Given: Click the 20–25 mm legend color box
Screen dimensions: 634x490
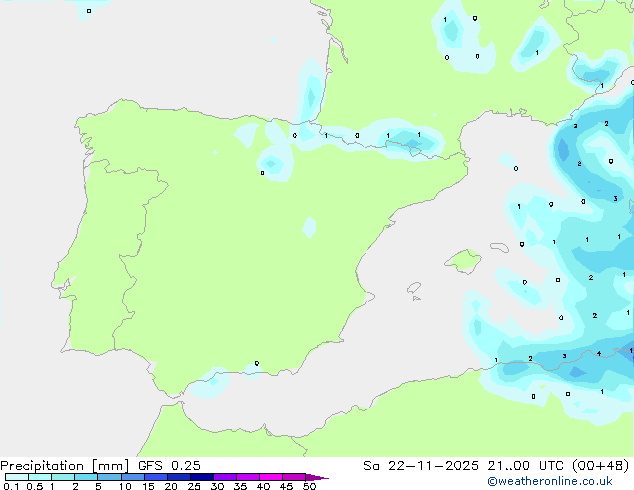Looking at the screenshot, I should click(x=179, y=477).
